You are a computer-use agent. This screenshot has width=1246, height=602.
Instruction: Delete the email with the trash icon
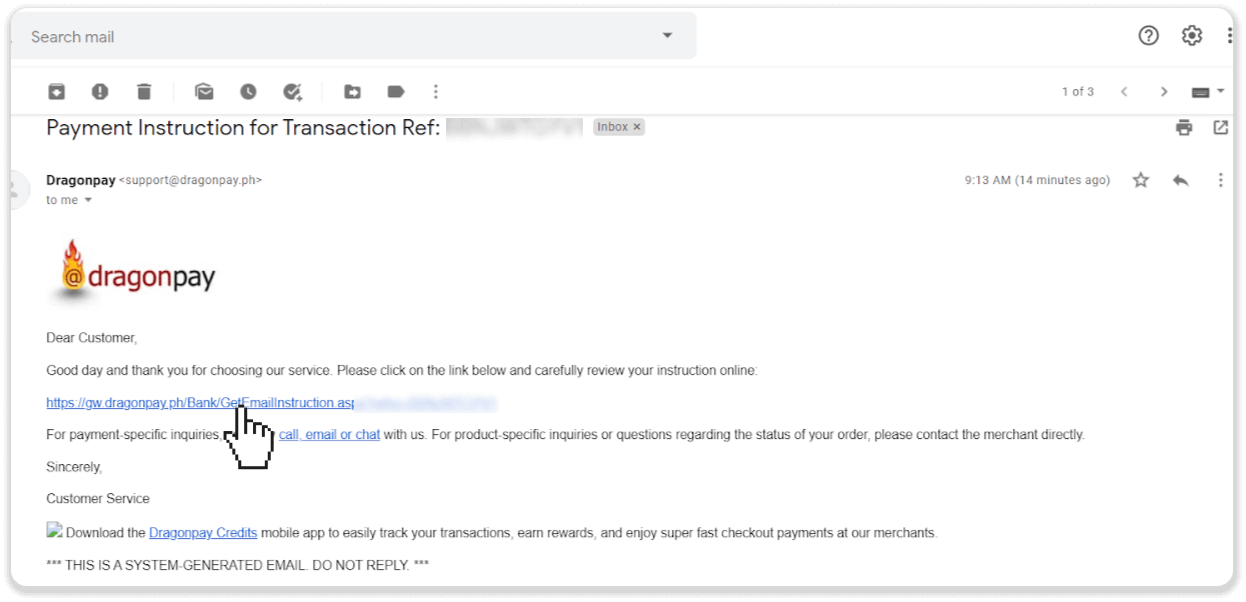point(144,92)
